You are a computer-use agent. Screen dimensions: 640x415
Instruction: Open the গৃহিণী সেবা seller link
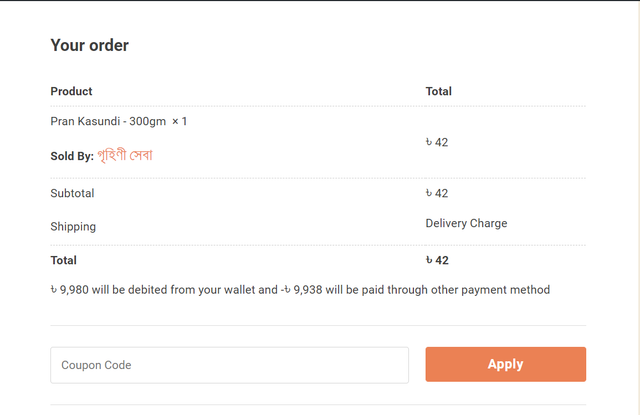click(125, 155)
